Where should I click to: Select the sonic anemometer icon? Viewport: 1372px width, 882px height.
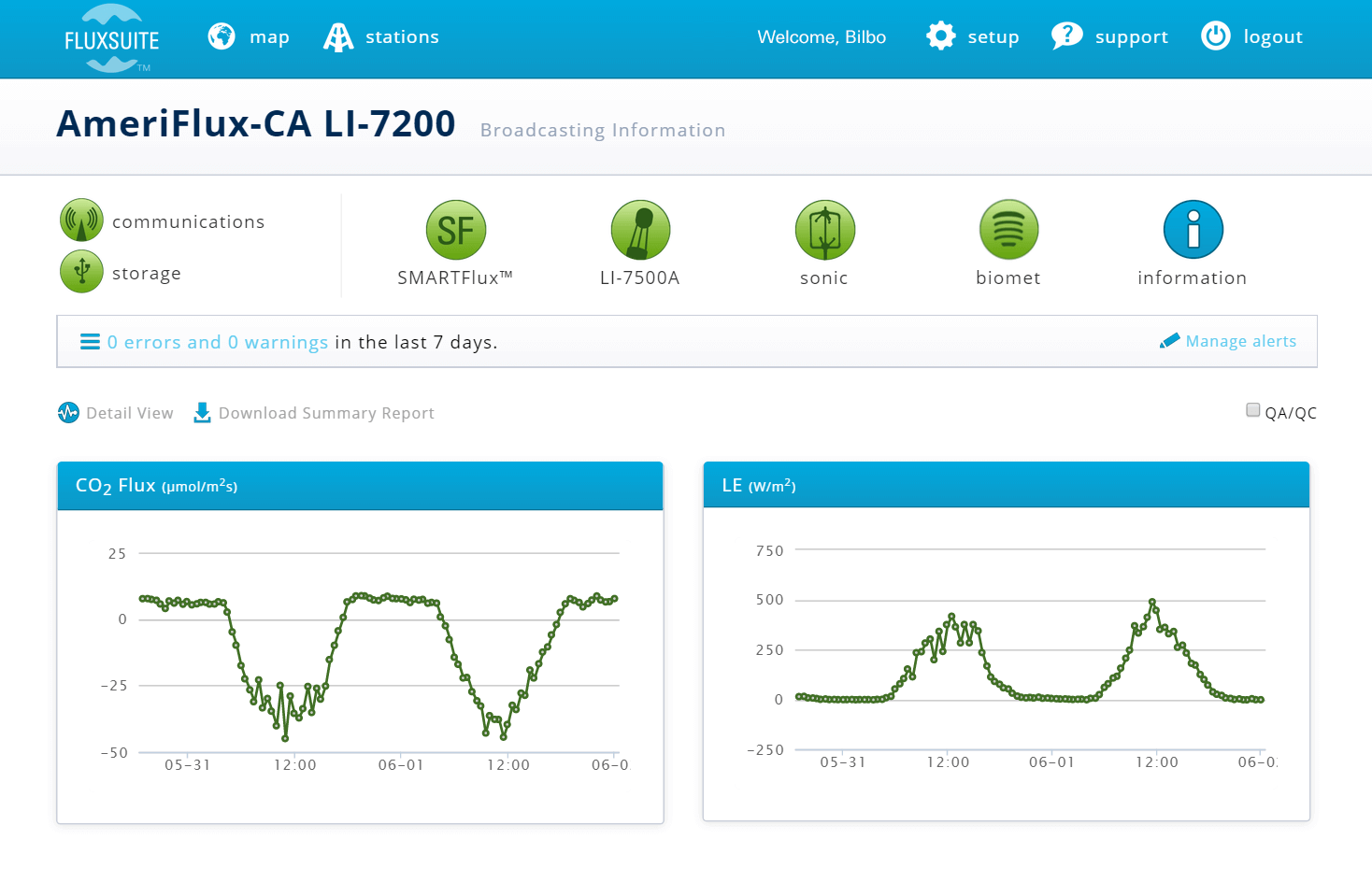(824, 230)
